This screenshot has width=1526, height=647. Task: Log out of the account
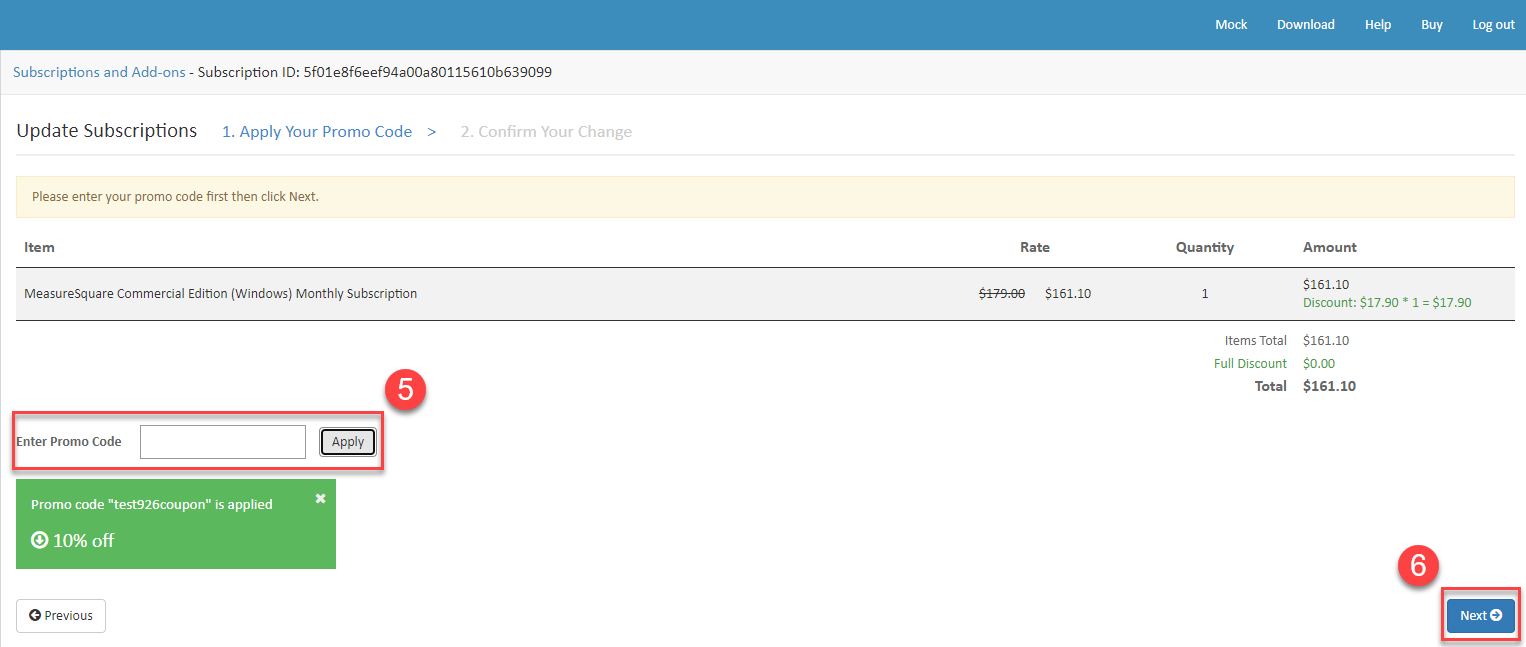click(x=1493, y=25)
